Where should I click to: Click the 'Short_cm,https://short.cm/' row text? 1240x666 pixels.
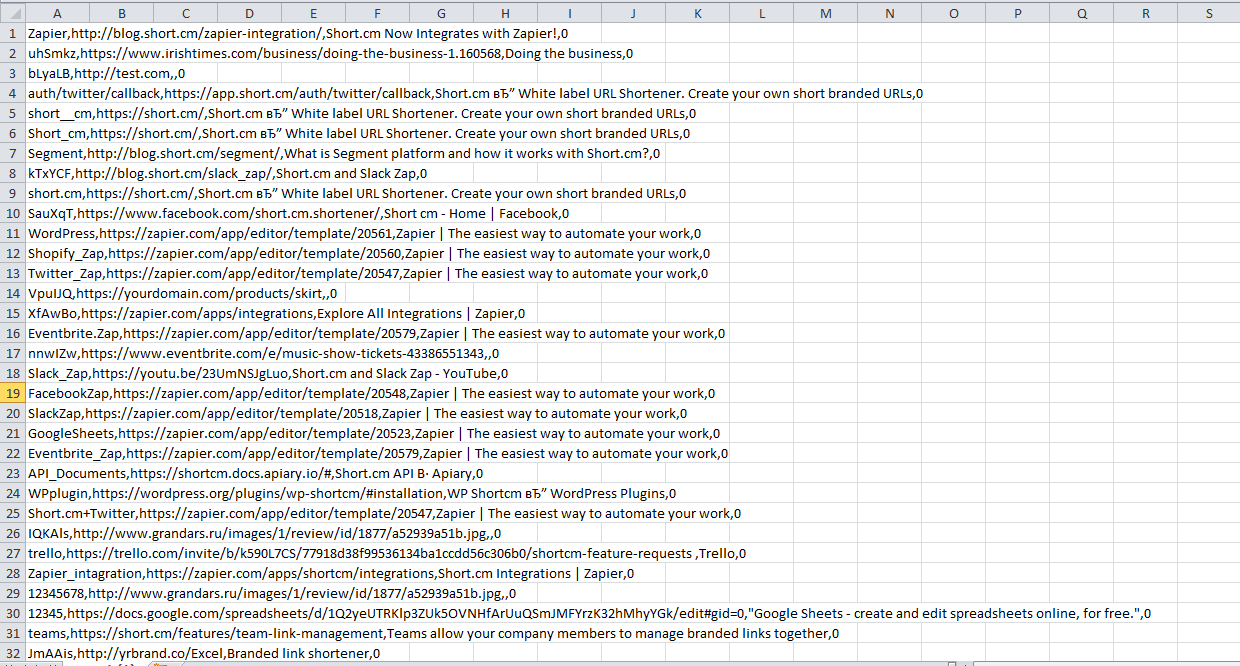[x=358, y=133]
